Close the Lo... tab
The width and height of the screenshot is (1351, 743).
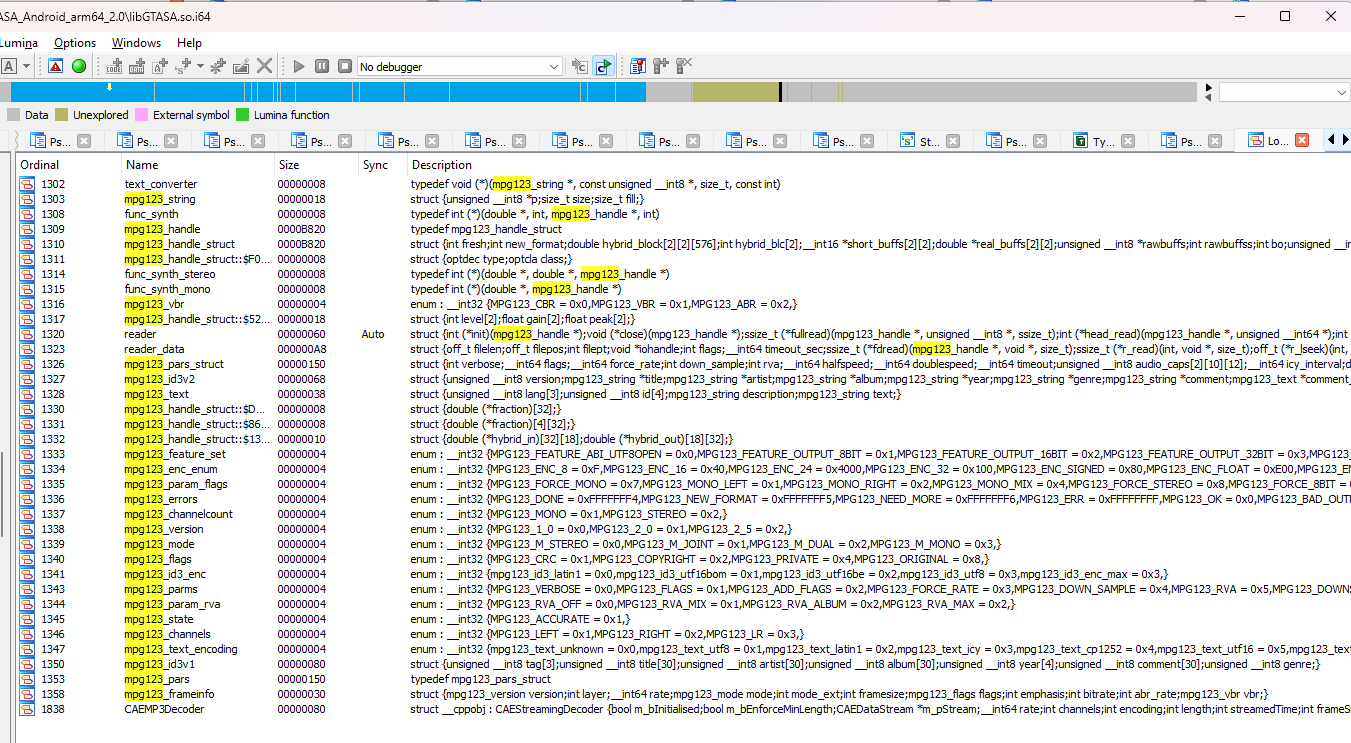pos(1302,141)
